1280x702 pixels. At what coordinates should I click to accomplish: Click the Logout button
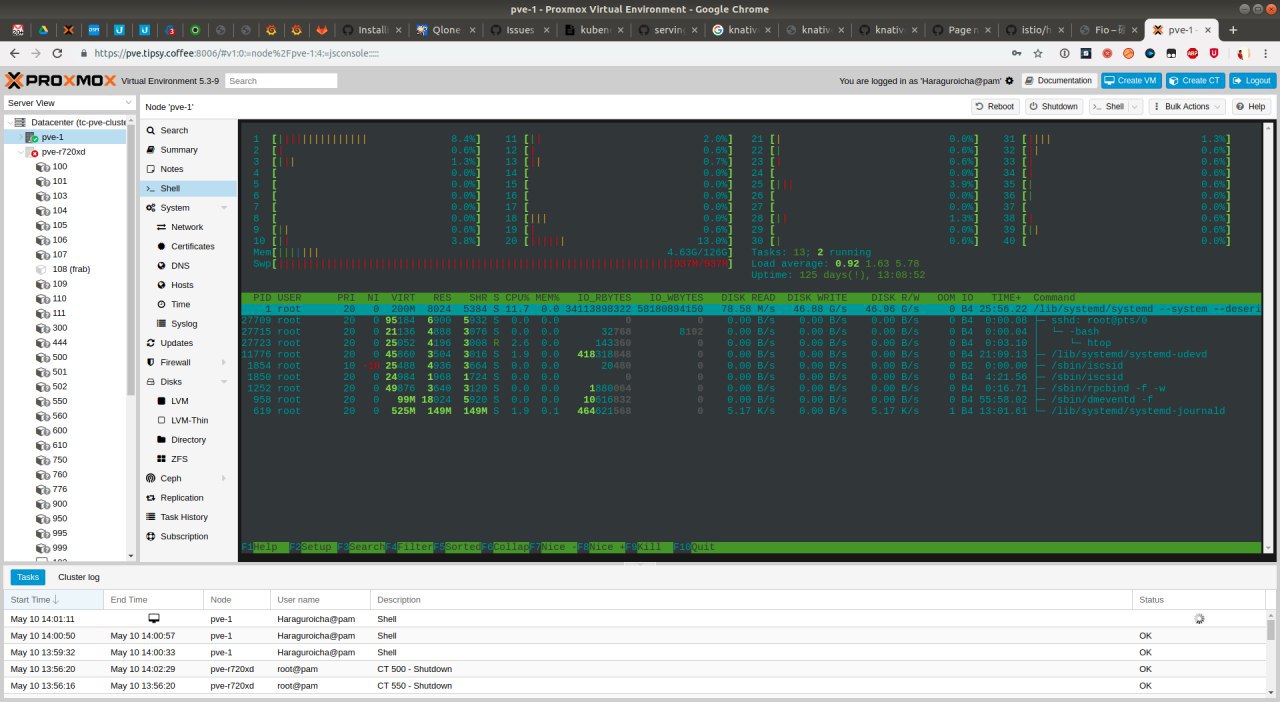(x=1252, y=81)
